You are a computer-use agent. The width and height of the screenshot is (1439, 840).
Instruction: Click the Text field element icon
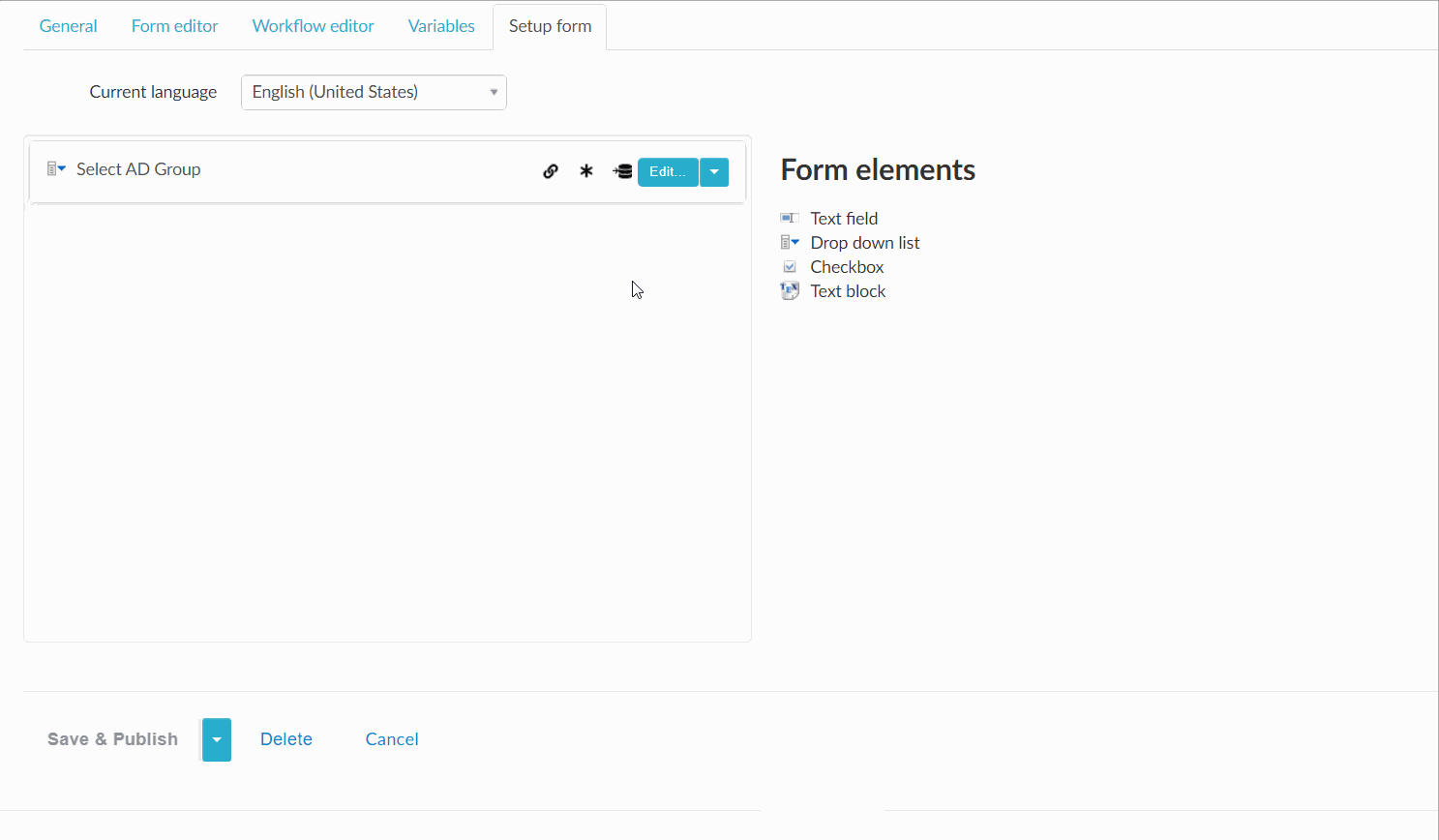pyautogui.click(x=790, y=219)
